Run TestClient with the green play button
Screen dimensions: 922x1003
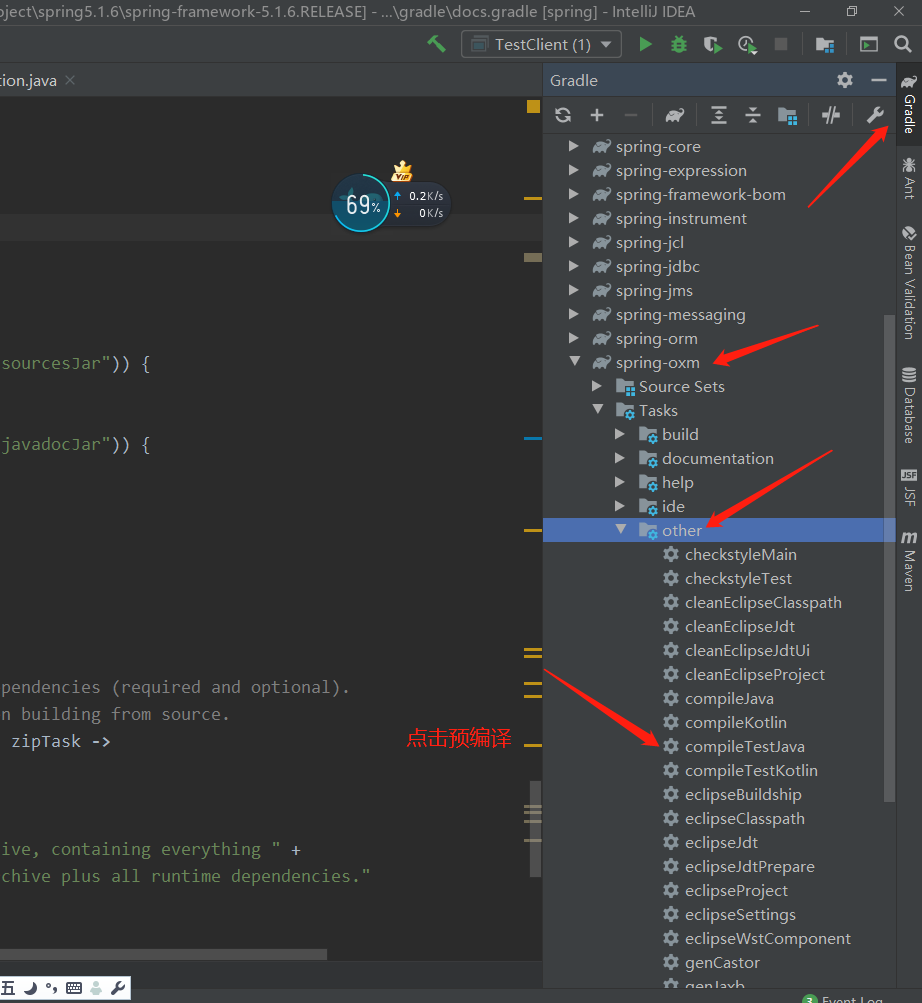645,44
